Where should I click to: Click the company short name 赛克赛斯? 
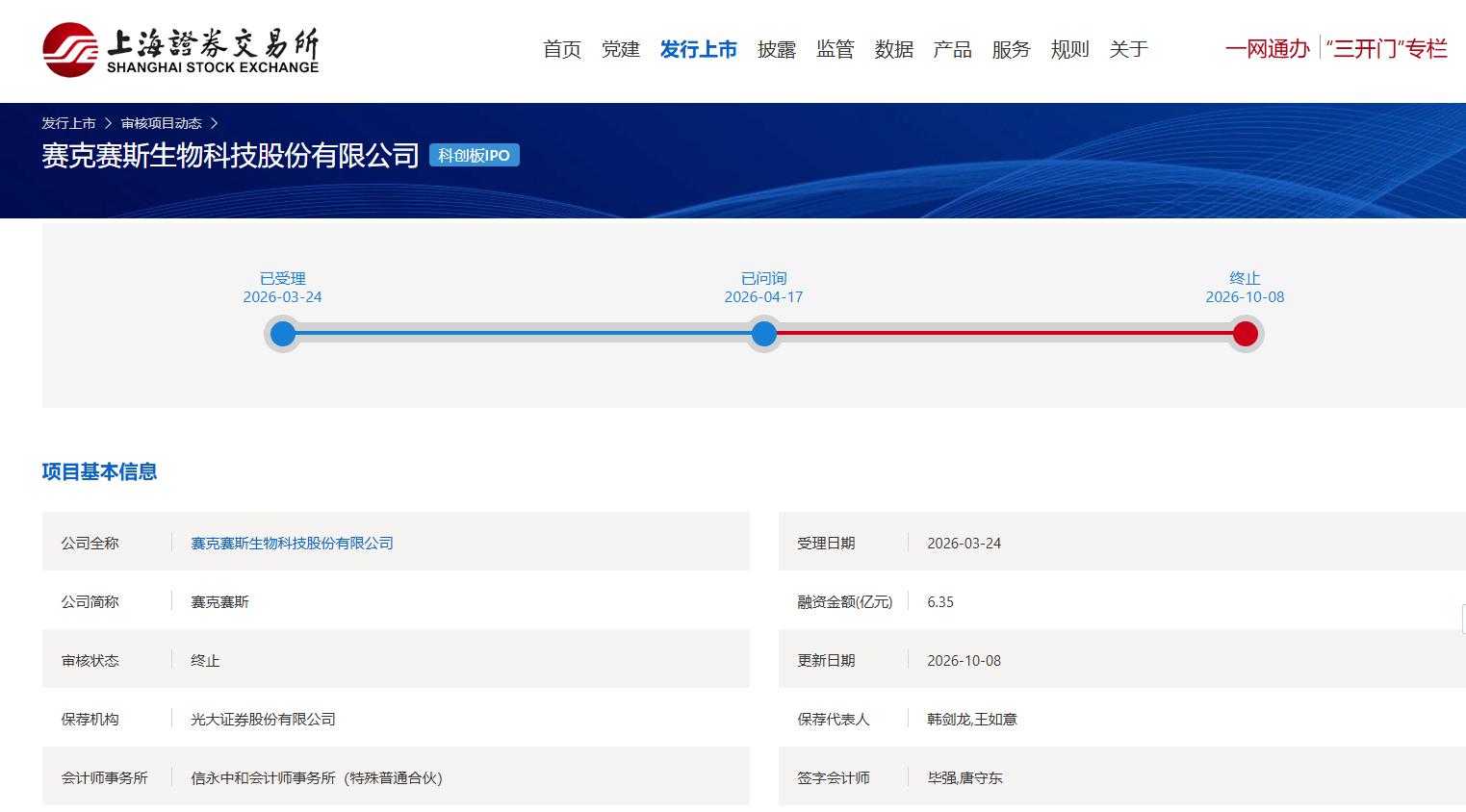[x=220, y=602]
